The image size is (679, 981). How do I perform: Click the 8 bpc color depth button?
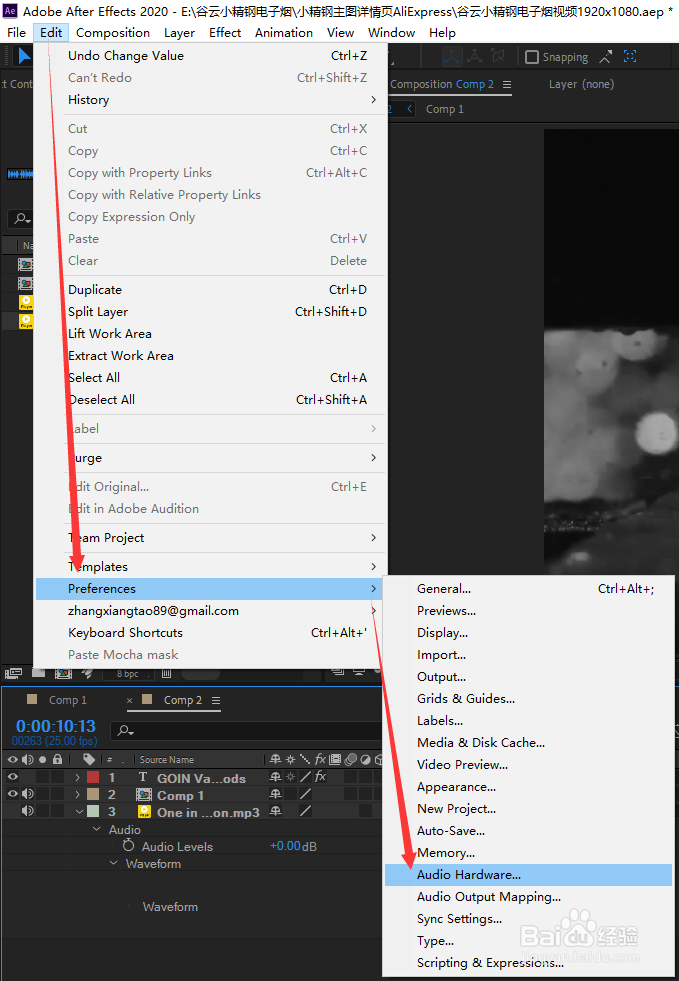point(128,674)
